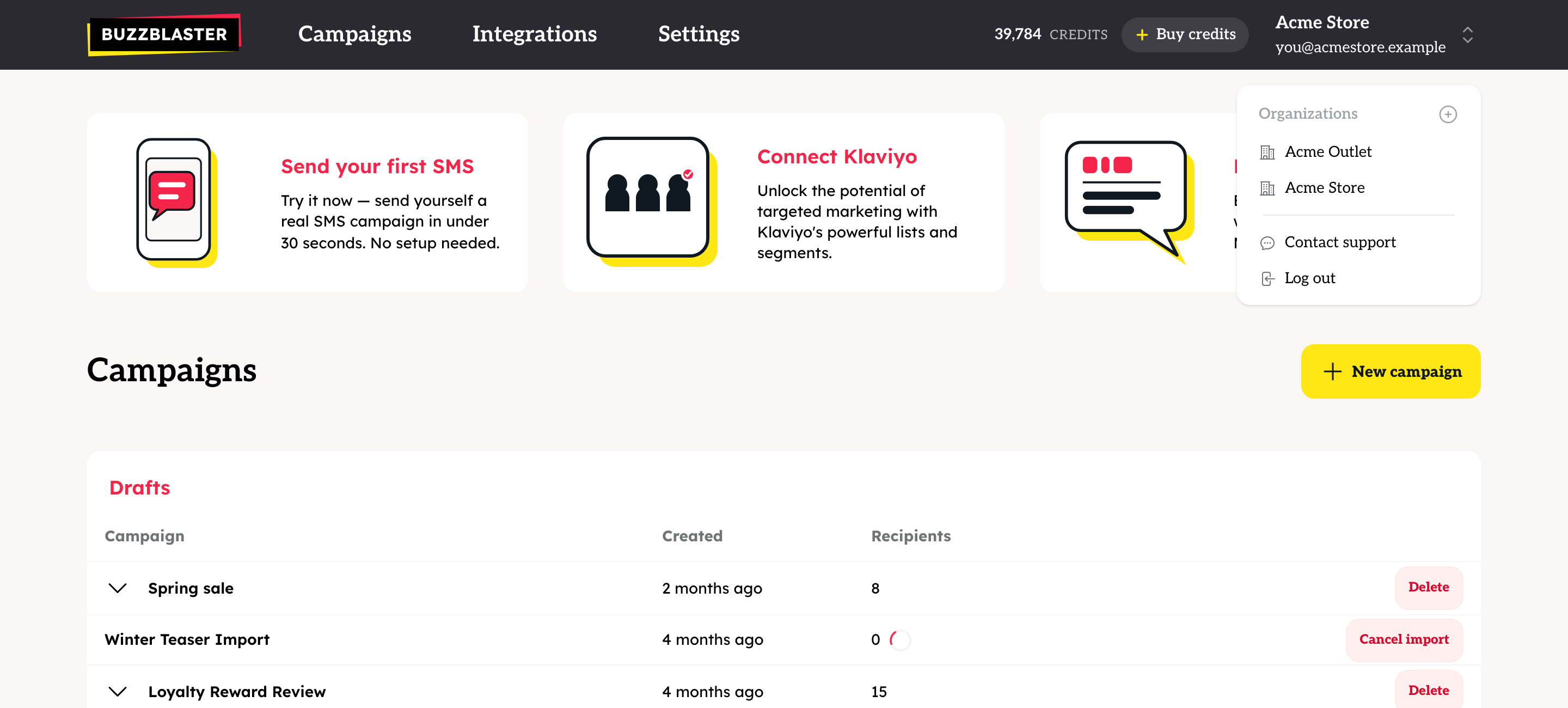This screenshot has height=708, width=1568.
Task: Click the Connect Klaviyo description paragraph
Action: (x=857, y=222)
